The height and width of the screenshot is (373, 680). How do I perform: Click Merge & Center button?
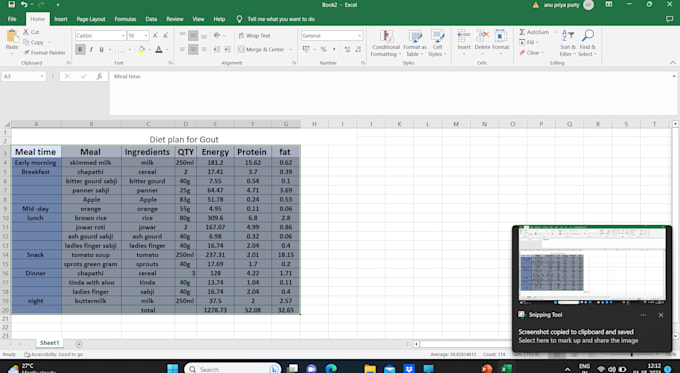261,49
